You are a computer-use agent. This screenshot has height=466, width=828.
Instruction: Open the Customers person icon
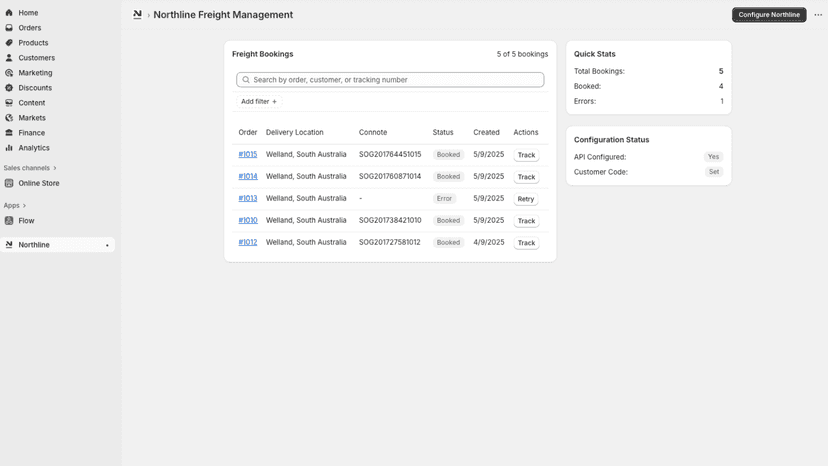click(x=9, y=58)
